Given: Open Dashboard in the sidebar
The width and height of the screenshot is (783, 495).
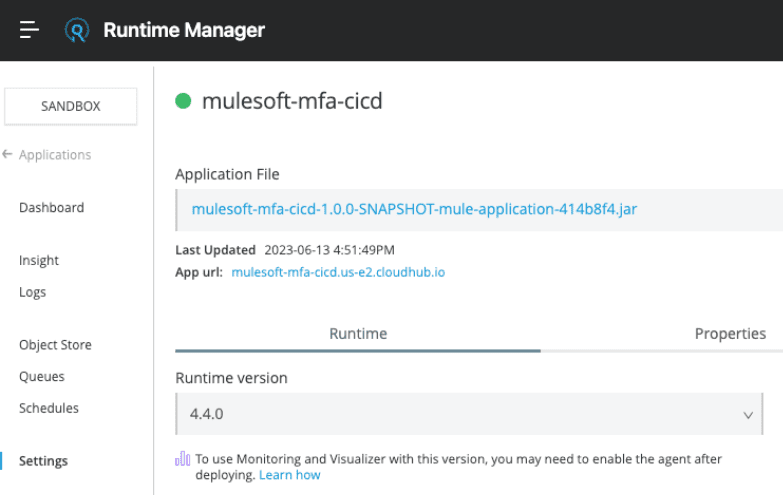Looking at the screenshot, I should click(x=51, y=207).
